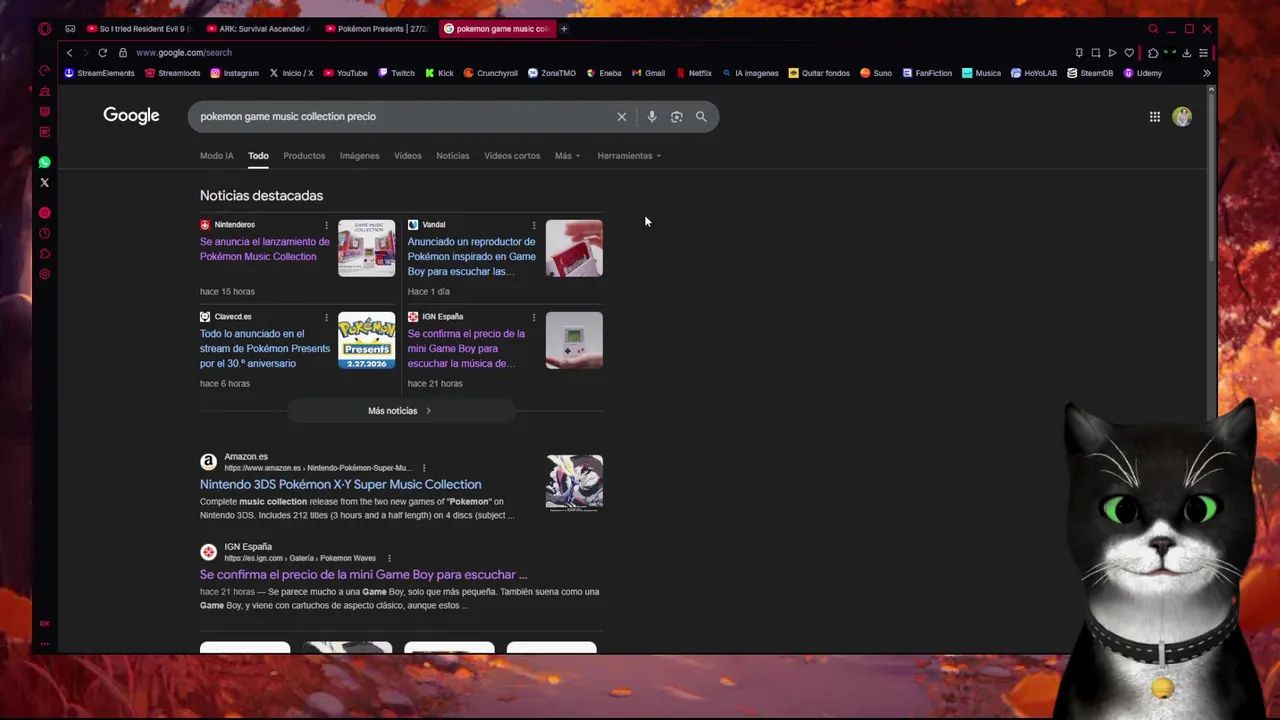Open the Opera GX main menu logo
This screenshot has height=720, width=1280.
[44, 29]
